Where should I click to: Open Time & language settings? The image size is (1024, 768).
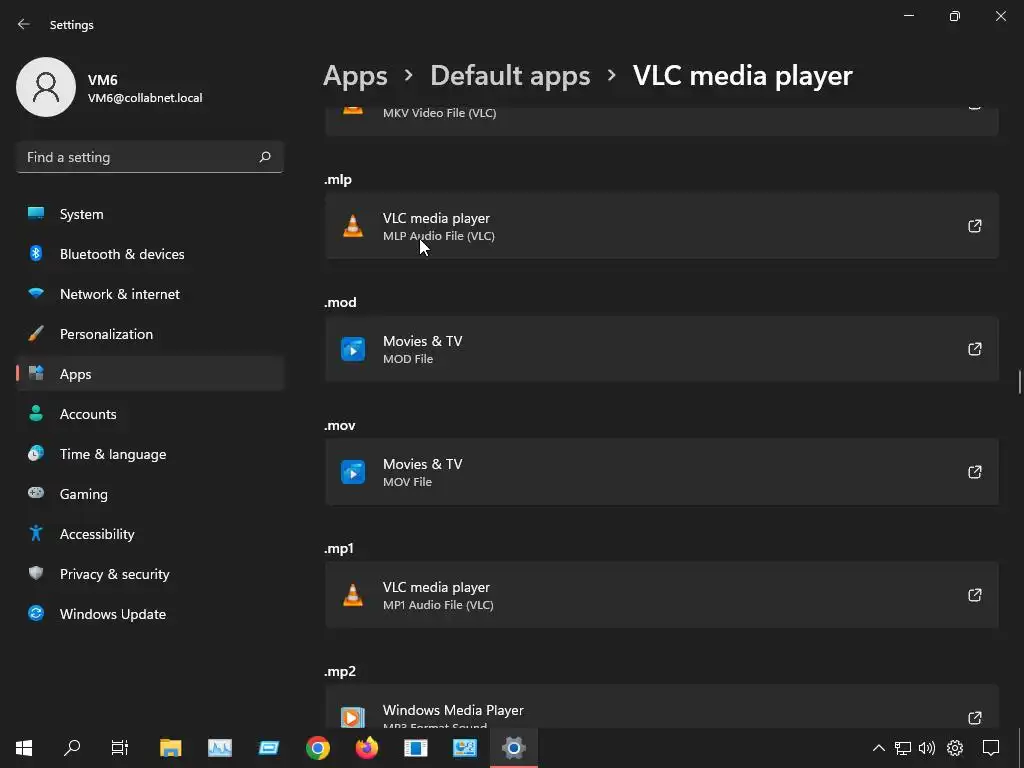150,454
